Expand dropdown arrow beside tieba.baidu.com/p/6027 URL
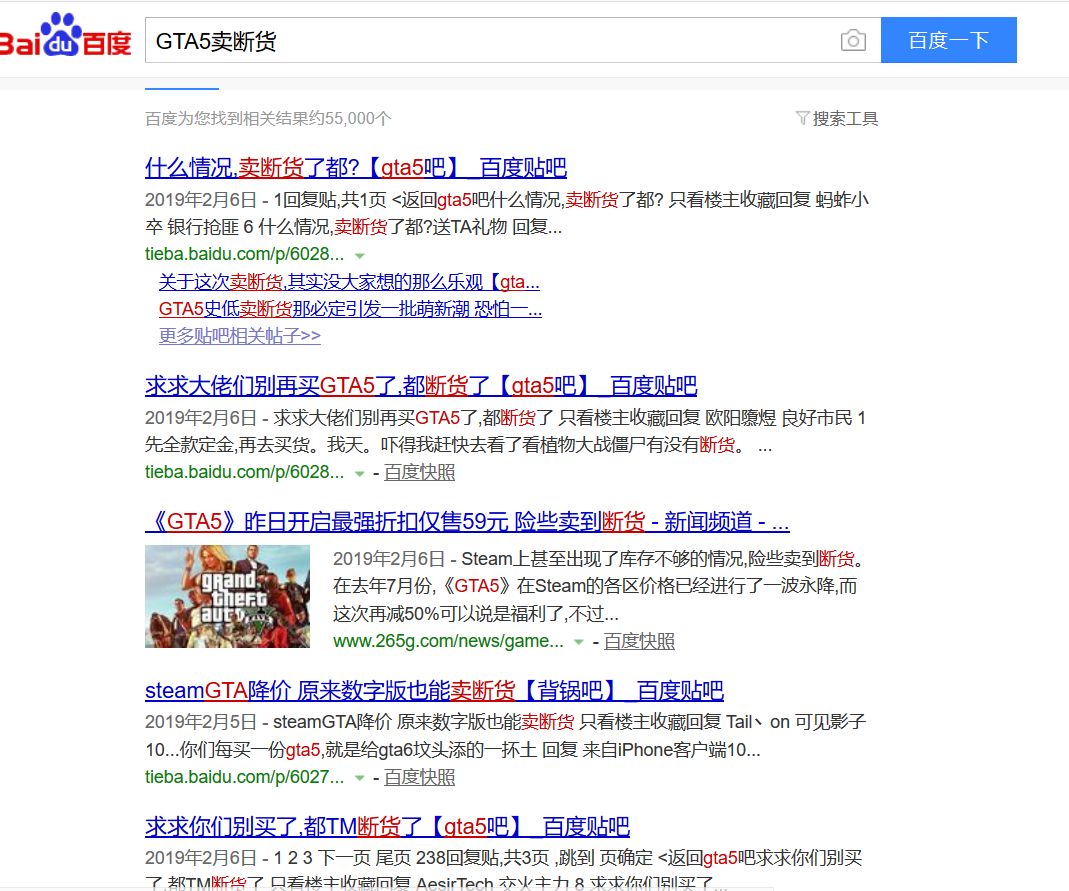 click(x=360, y=779)
